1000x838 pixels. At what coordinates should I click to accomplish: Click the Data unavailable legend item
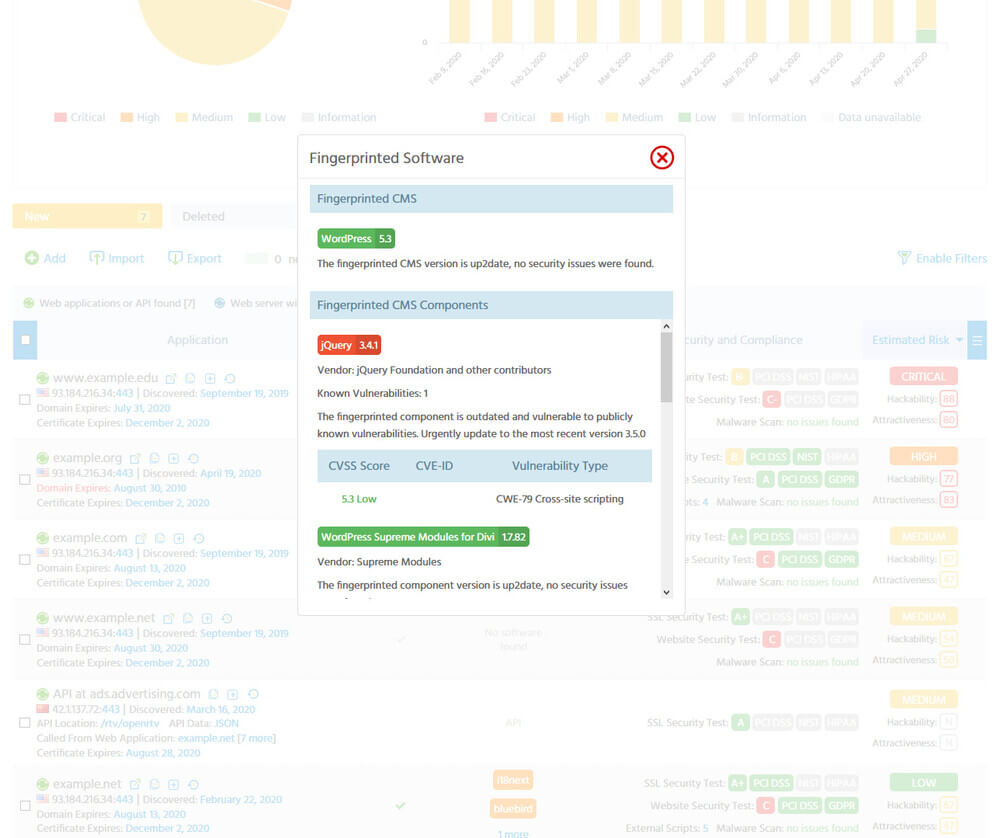[x=872, y=117]
